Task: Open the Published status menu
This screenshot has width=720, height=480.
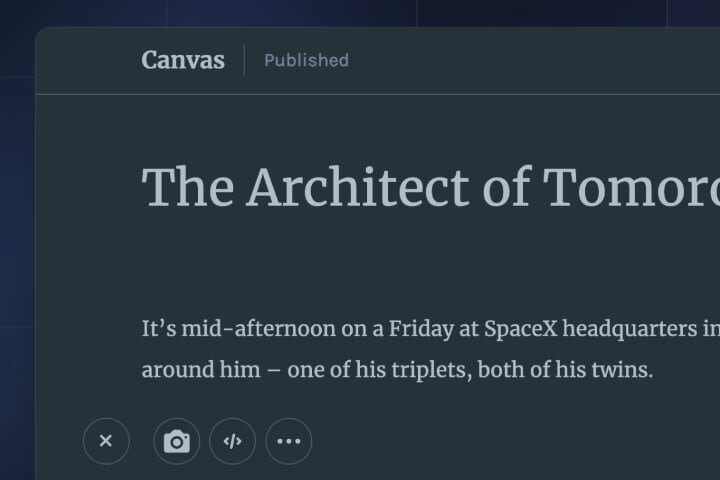Action: pos(306,60)
